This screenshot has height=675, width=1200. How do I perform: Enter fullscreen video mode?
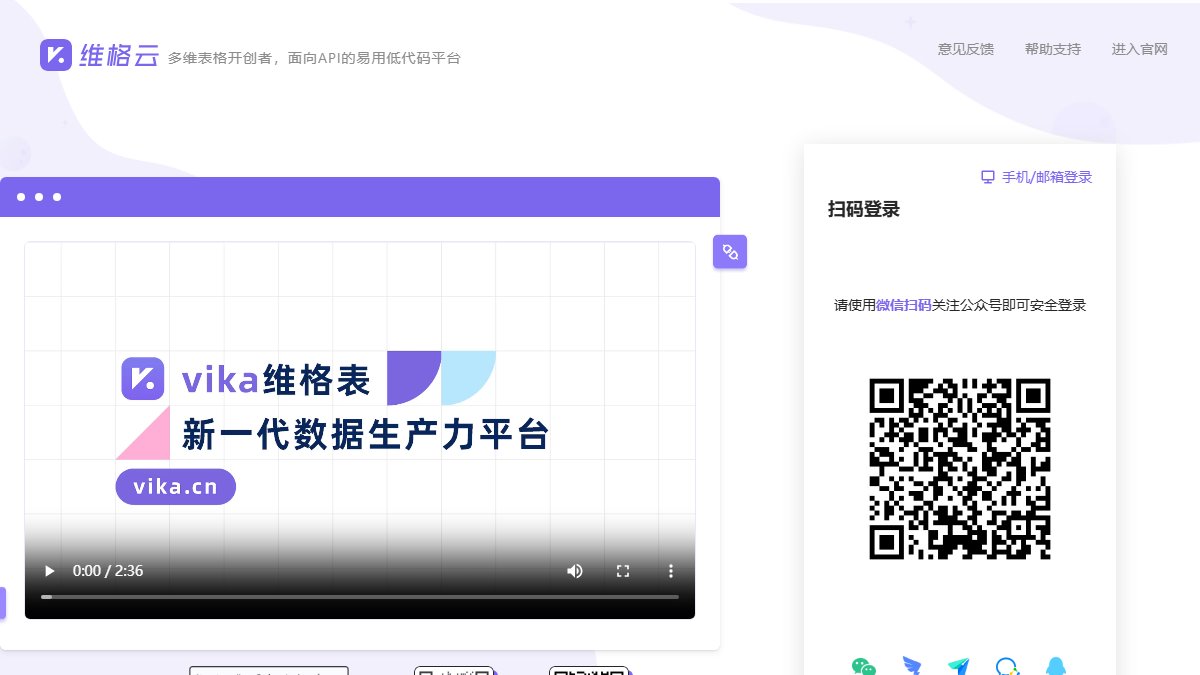coord(623,571)
